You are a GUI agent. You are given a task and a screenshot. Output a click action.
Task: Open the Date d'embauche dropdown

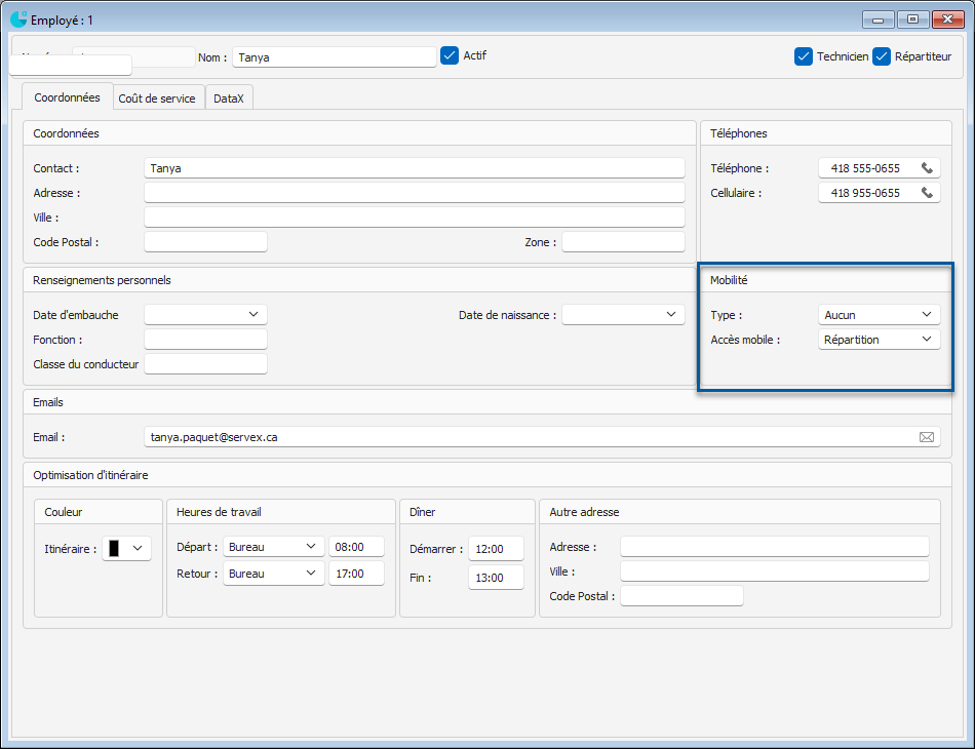pyautogui.click(x=253, y=315)
